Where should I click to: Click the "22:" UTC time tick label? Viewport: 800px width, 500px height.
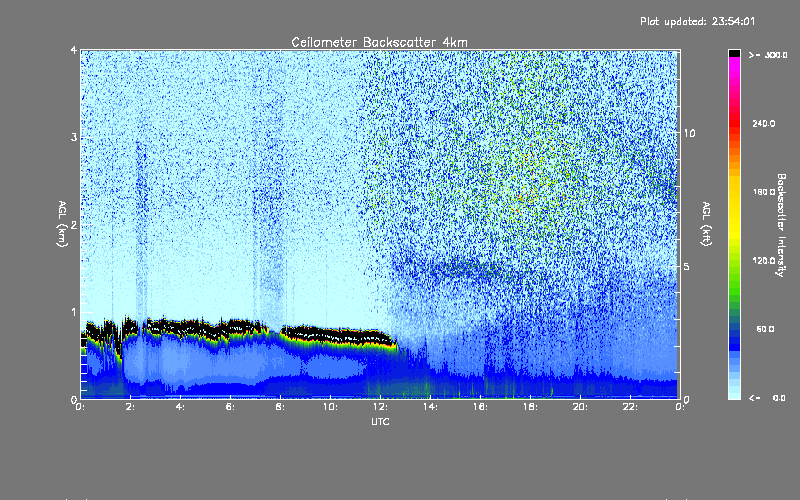click(x=631, y=407)
